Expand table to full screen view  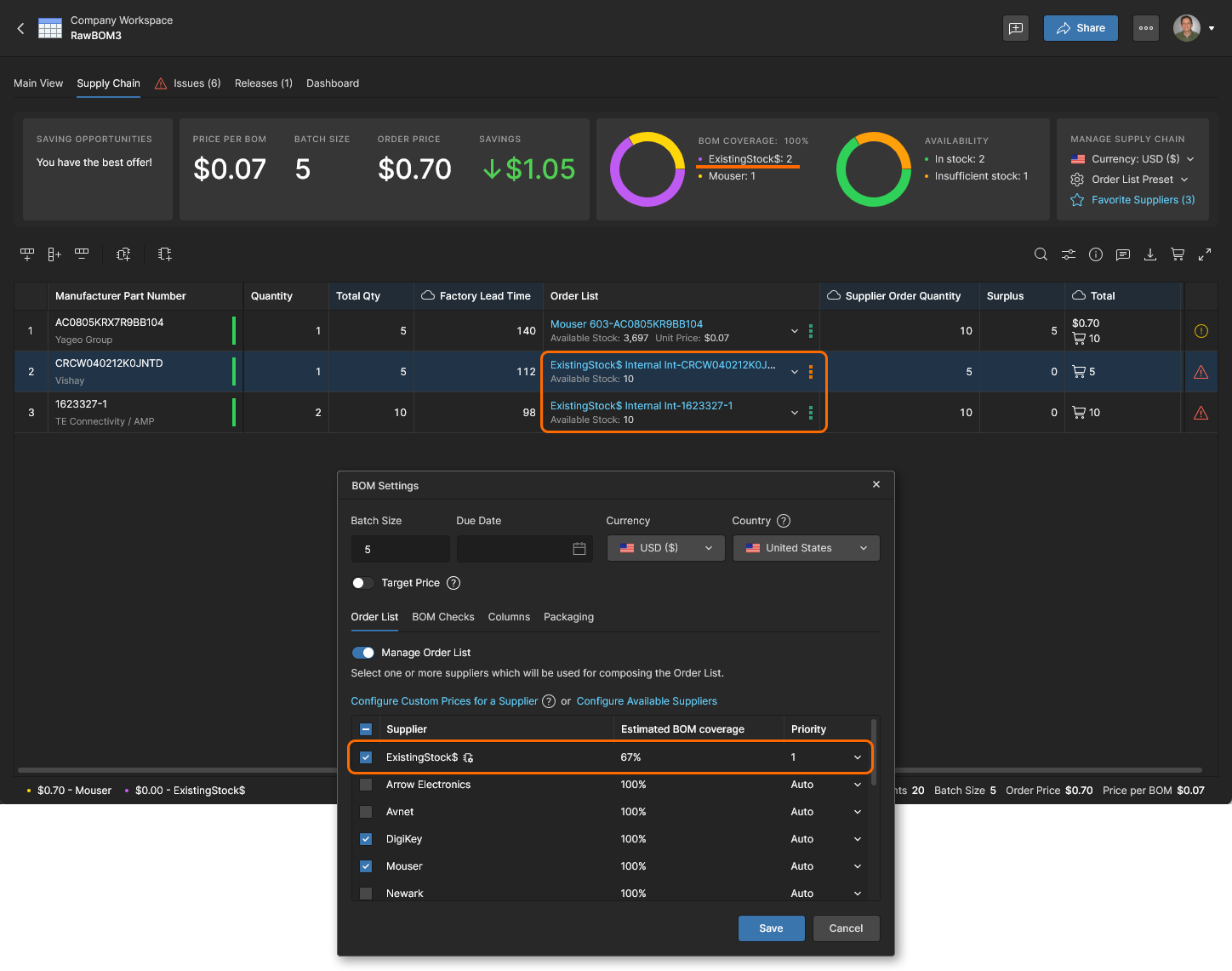coord(1205,254)
